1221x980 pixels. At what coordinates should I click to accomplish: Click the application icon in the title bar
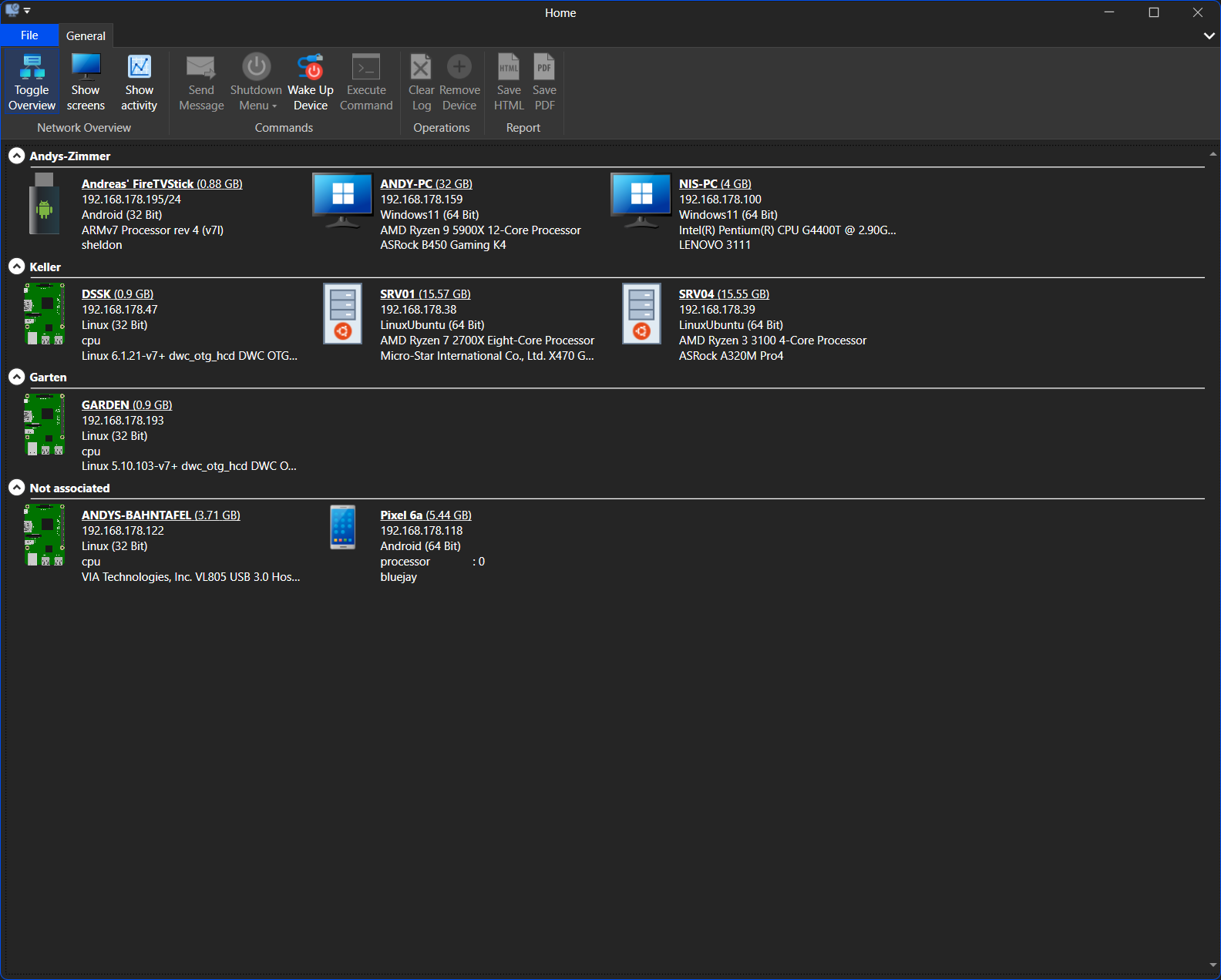[x=12, y=11]
